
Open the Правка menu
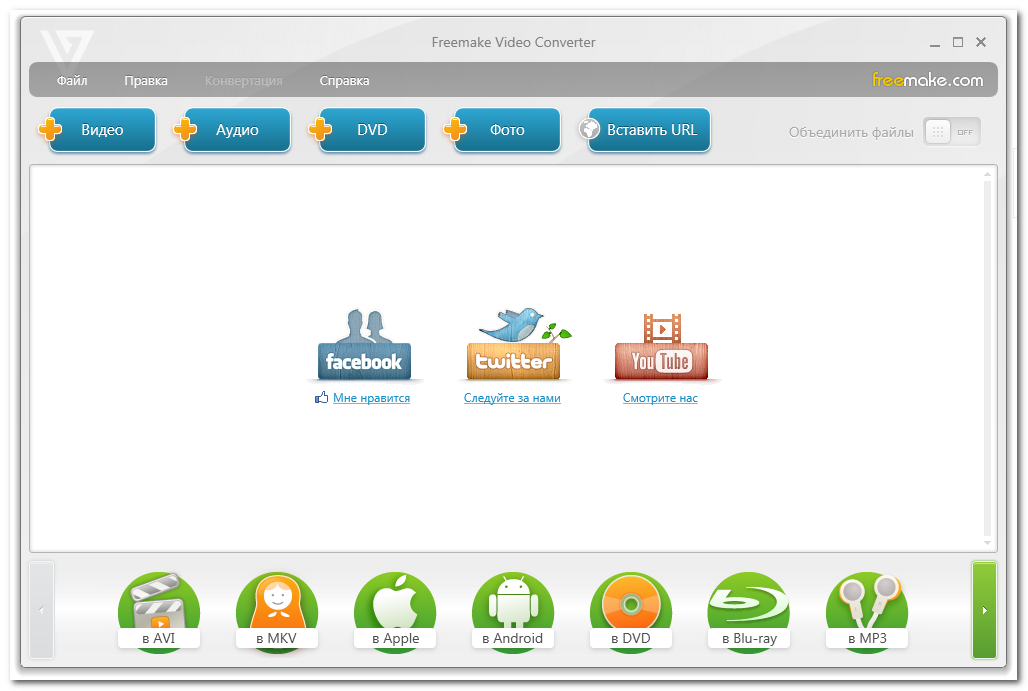click(x=146, y=81)
